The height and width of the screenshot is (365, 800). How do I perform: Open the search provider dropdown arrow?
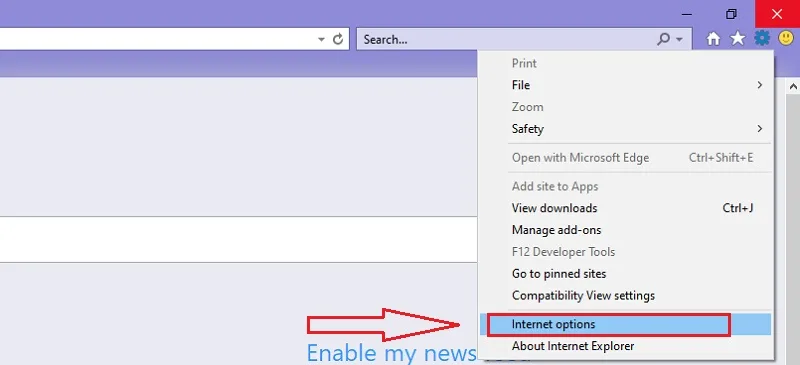(x=679, y=39)
